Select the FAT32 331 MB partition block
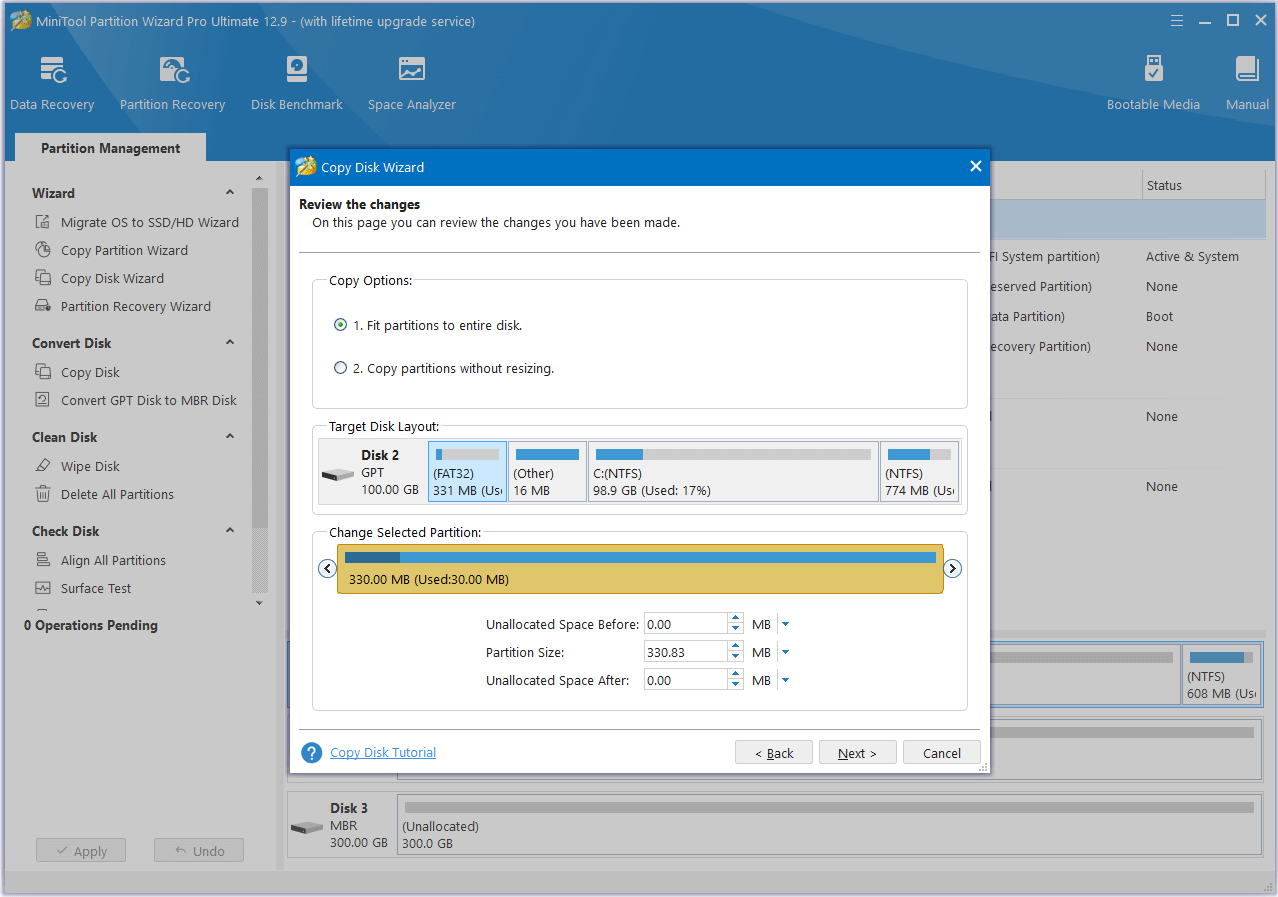This screenshot has width=1278, height=897. coord(467,471)
